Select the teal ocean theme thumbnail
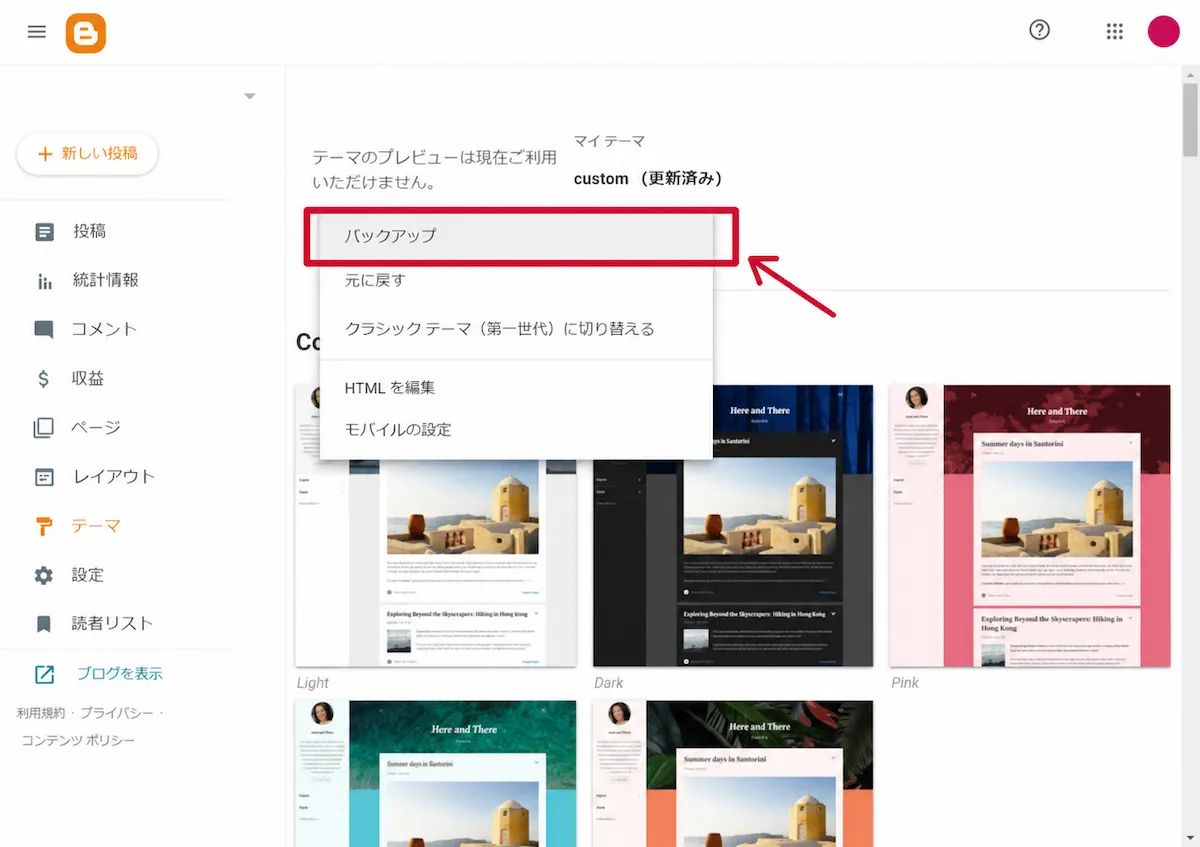Image resolution: width=1200 pixels, height=847 pixels. coord(436,773)
